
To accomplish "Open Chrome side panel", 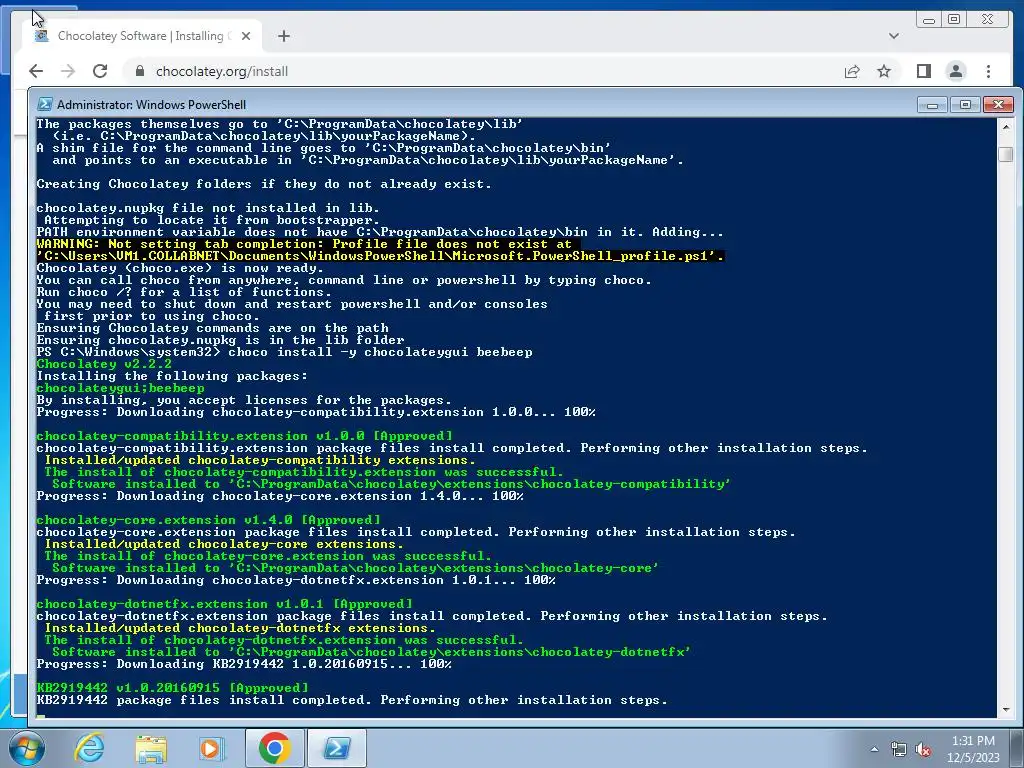I will (923, 71).
